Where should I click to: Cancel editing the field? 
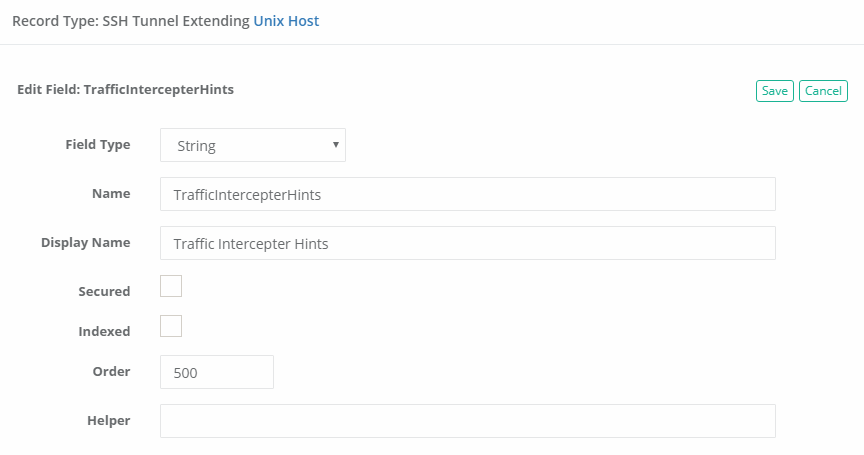[823, 91]
